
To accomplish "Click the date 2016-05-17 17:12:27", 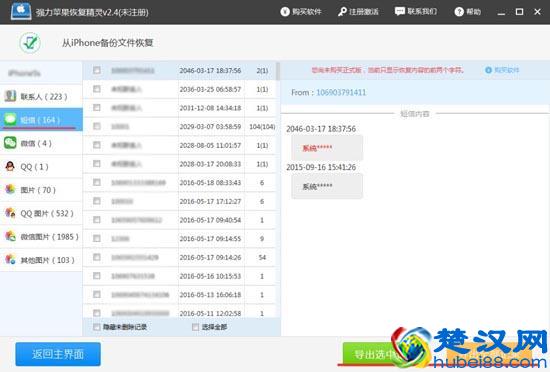I will pos(210,201).
